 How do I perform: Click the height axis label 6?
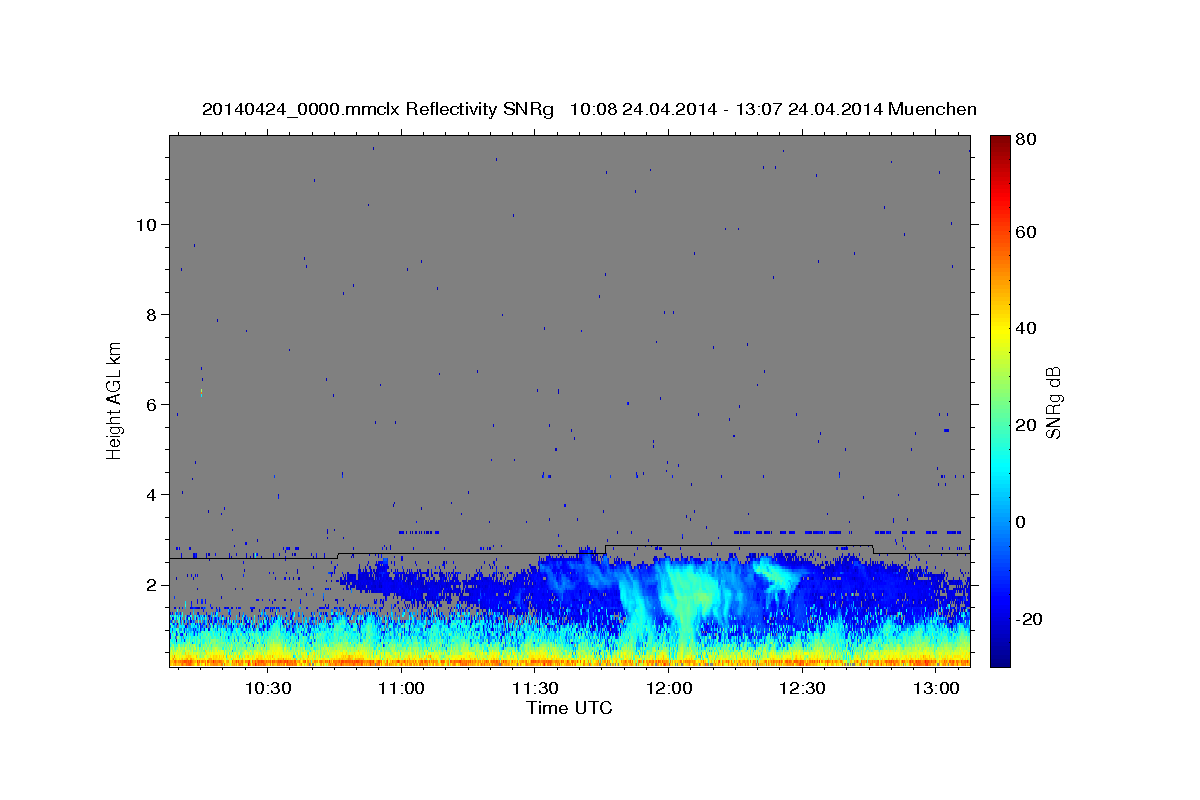coord(150,404)
